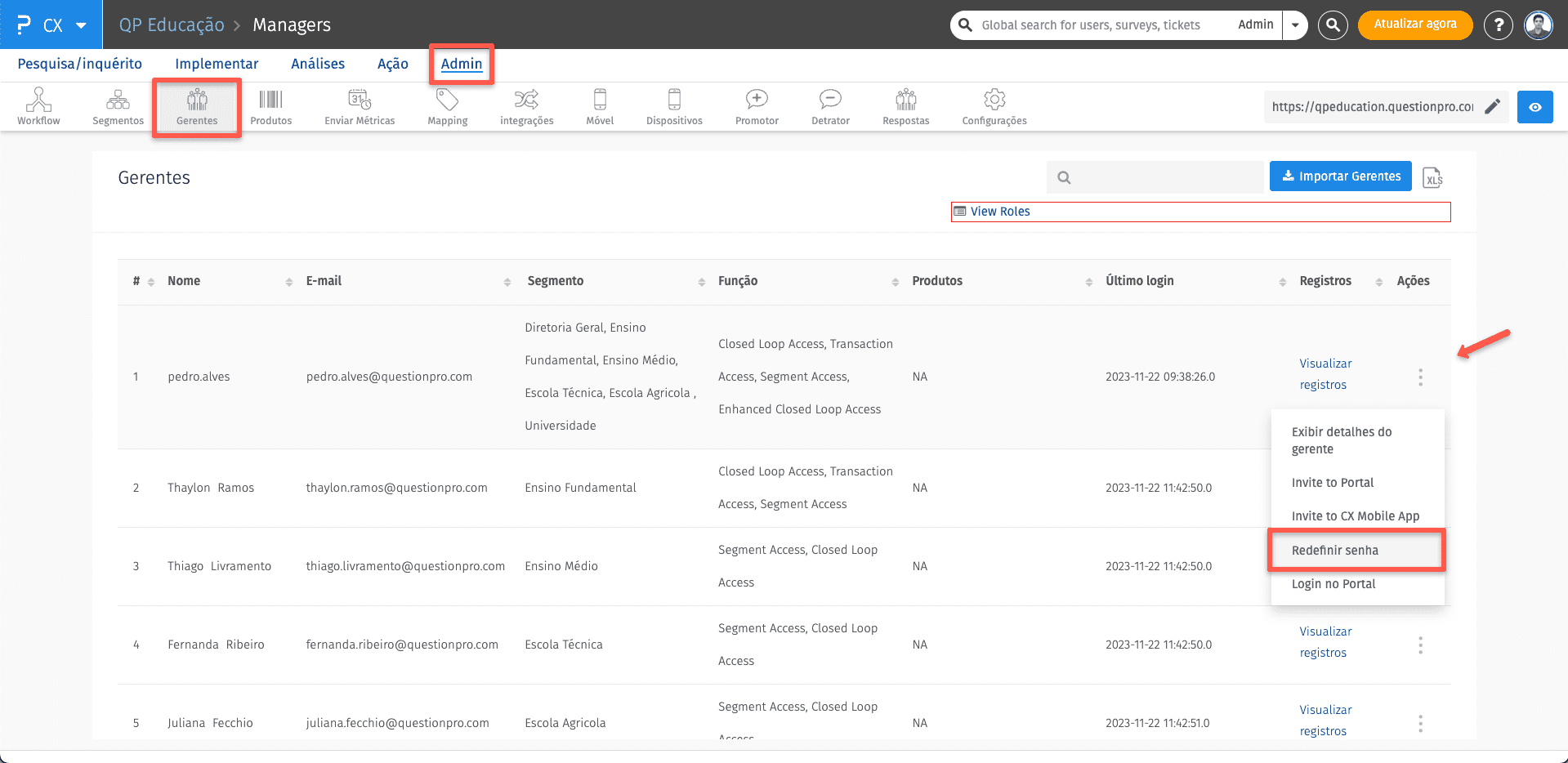Open the Admin search scope dropdown
The image size is (1568, 763).
[1295, 25]
